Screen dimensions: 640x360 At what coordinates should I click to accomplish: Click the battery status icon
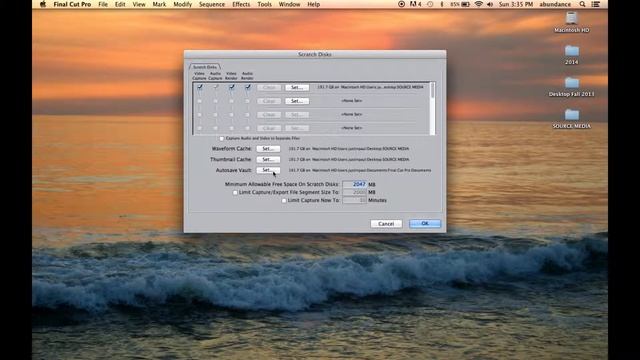point(465,4)
